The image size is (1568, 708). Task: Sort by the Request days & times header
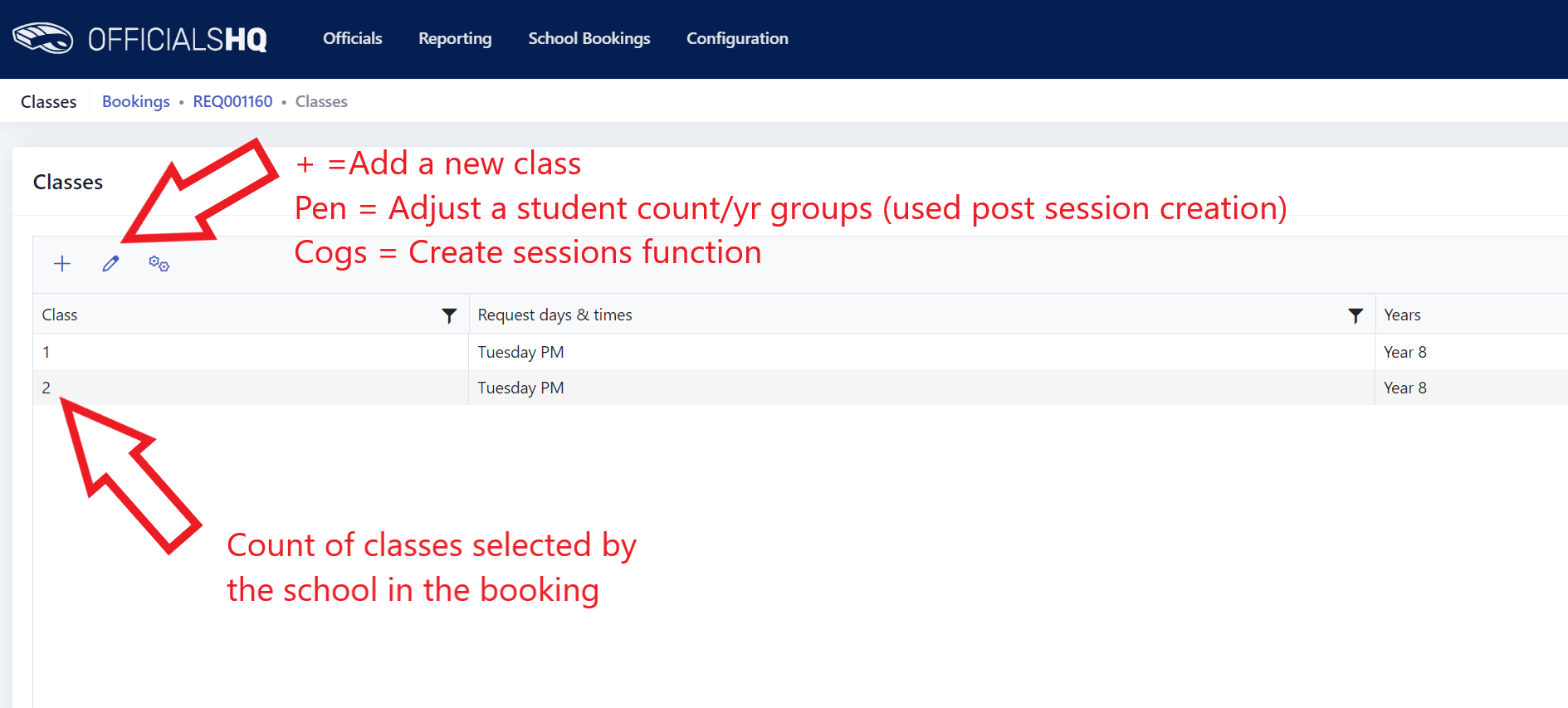click(554, 315)
